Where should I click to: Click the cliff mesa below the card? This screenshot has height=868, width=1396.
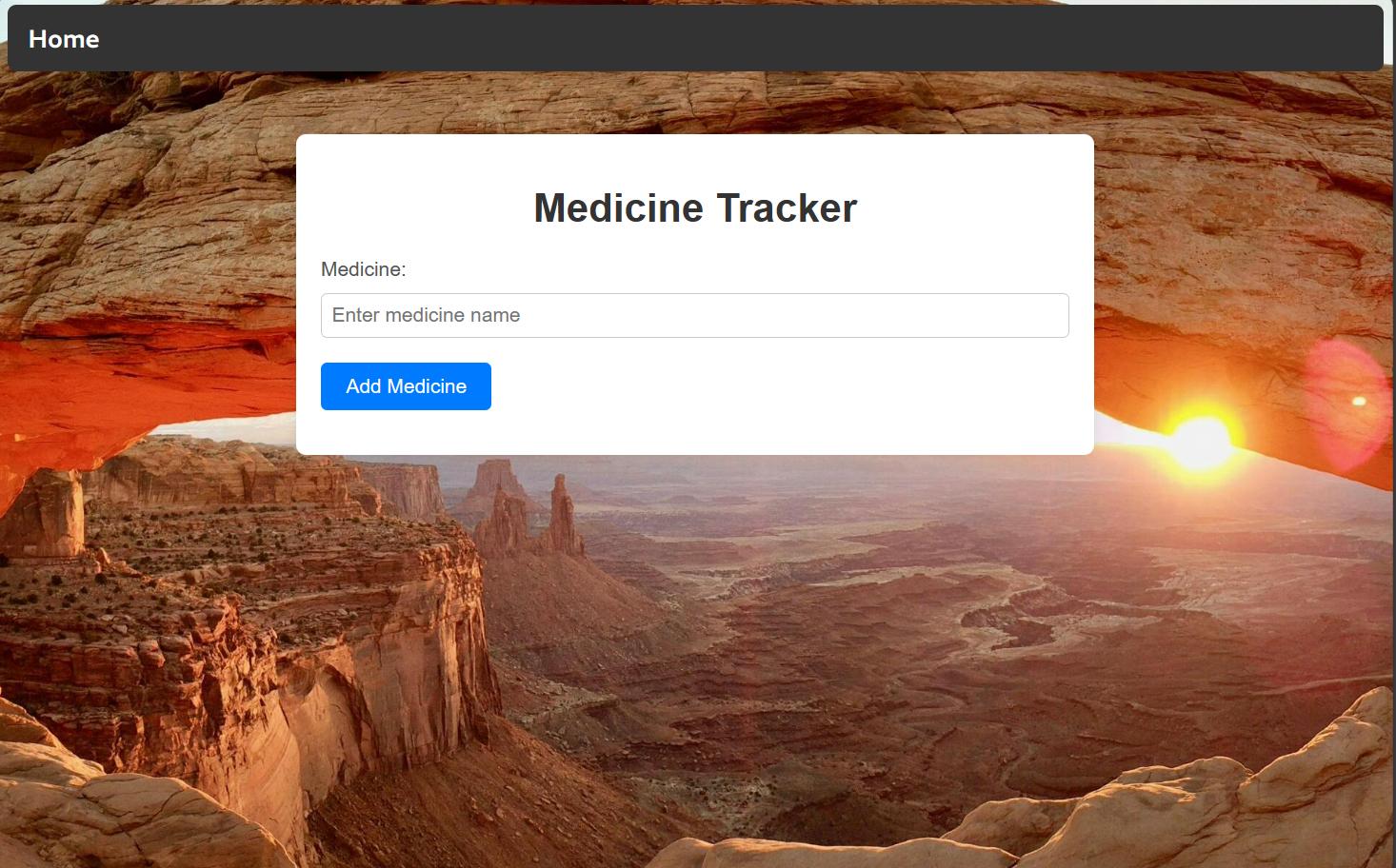click(248, 609)
